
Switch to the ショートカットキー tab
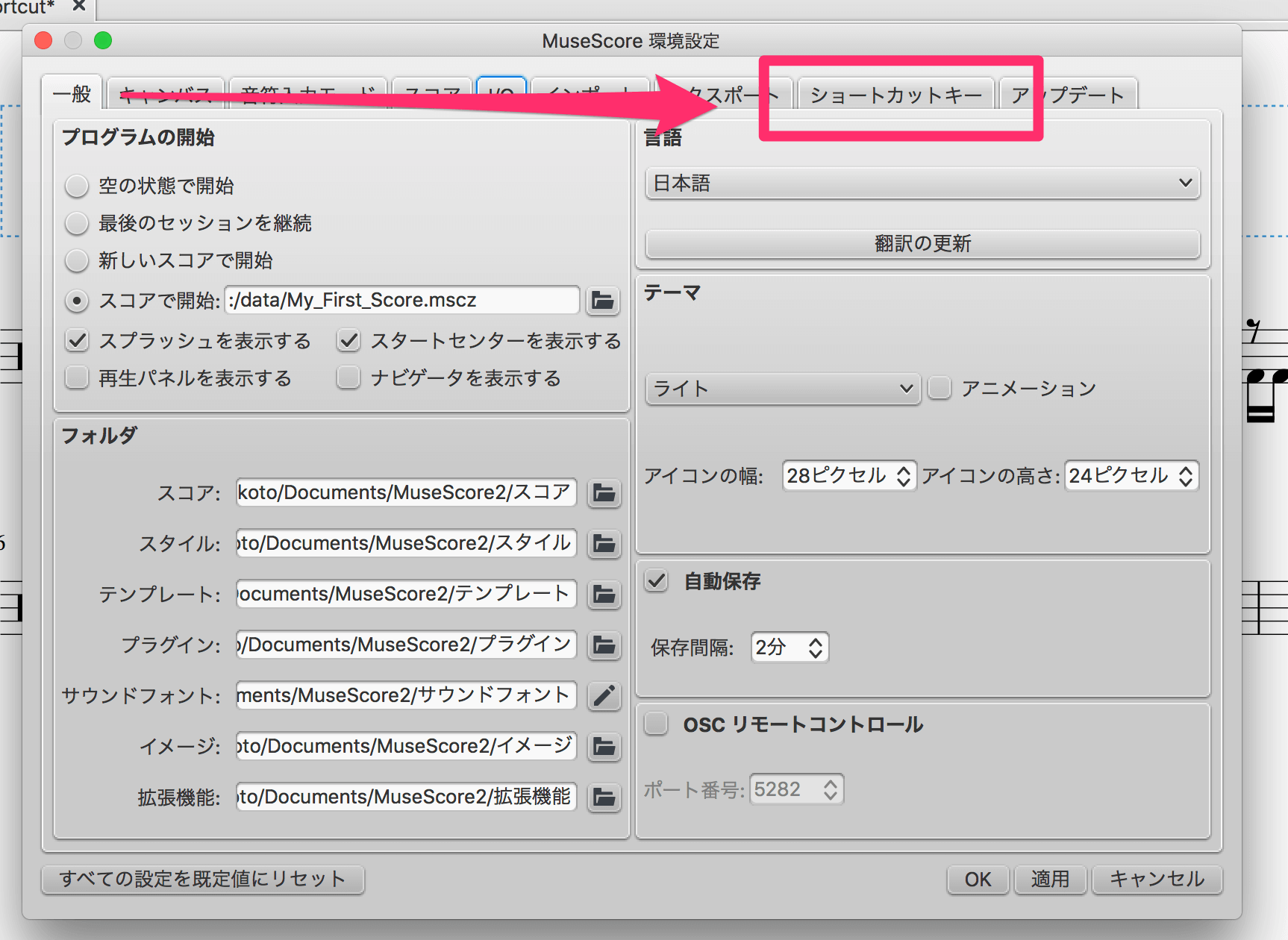[895, 95]
